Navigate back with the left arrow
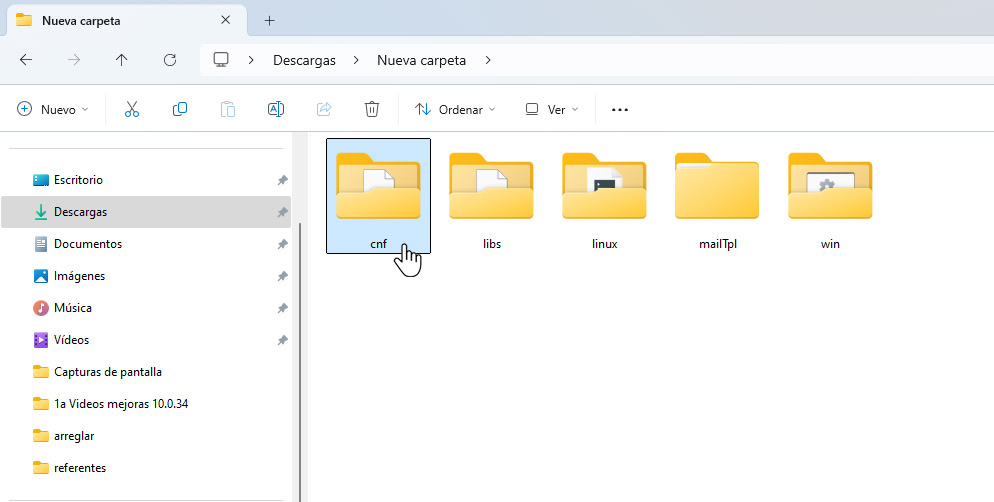This screenshot has height=502, width=994. click(x=26, y=60)
